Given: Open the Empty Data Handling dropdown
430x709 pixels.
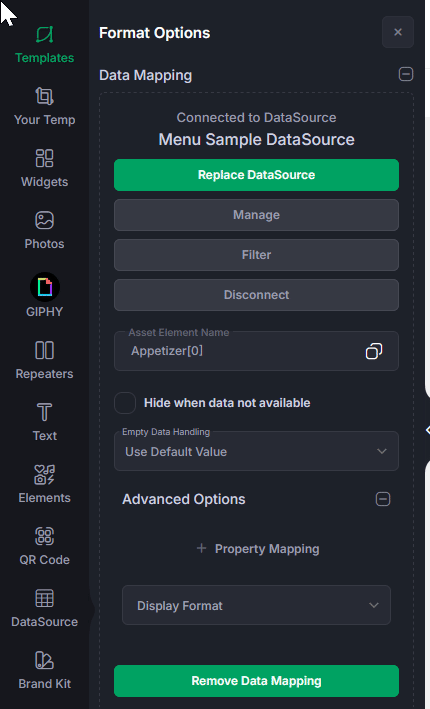Looking at the screenshot, I should pyautogui.click(x=256, y=451).
